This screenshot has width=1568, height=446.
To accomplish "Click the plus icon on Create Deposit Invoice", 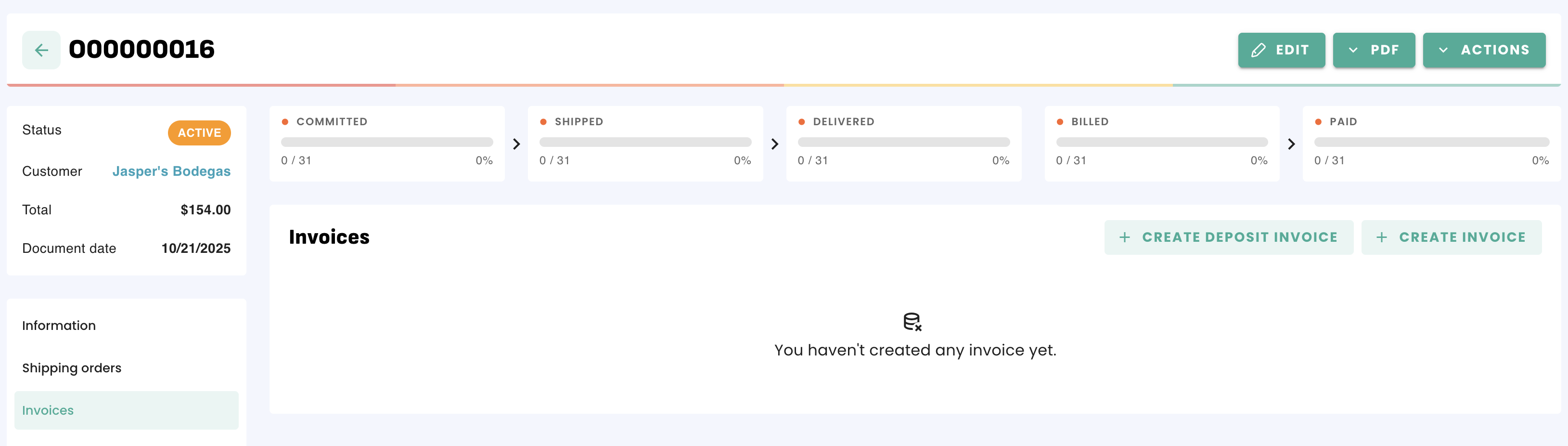I will (x=1124, y=237).
